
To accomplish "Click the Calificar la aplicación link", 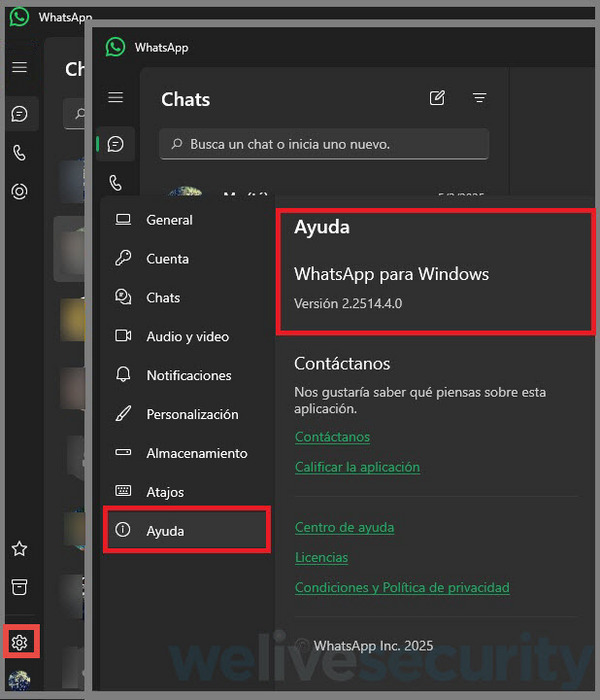I will pyautogui.click(x=357, y=467).
